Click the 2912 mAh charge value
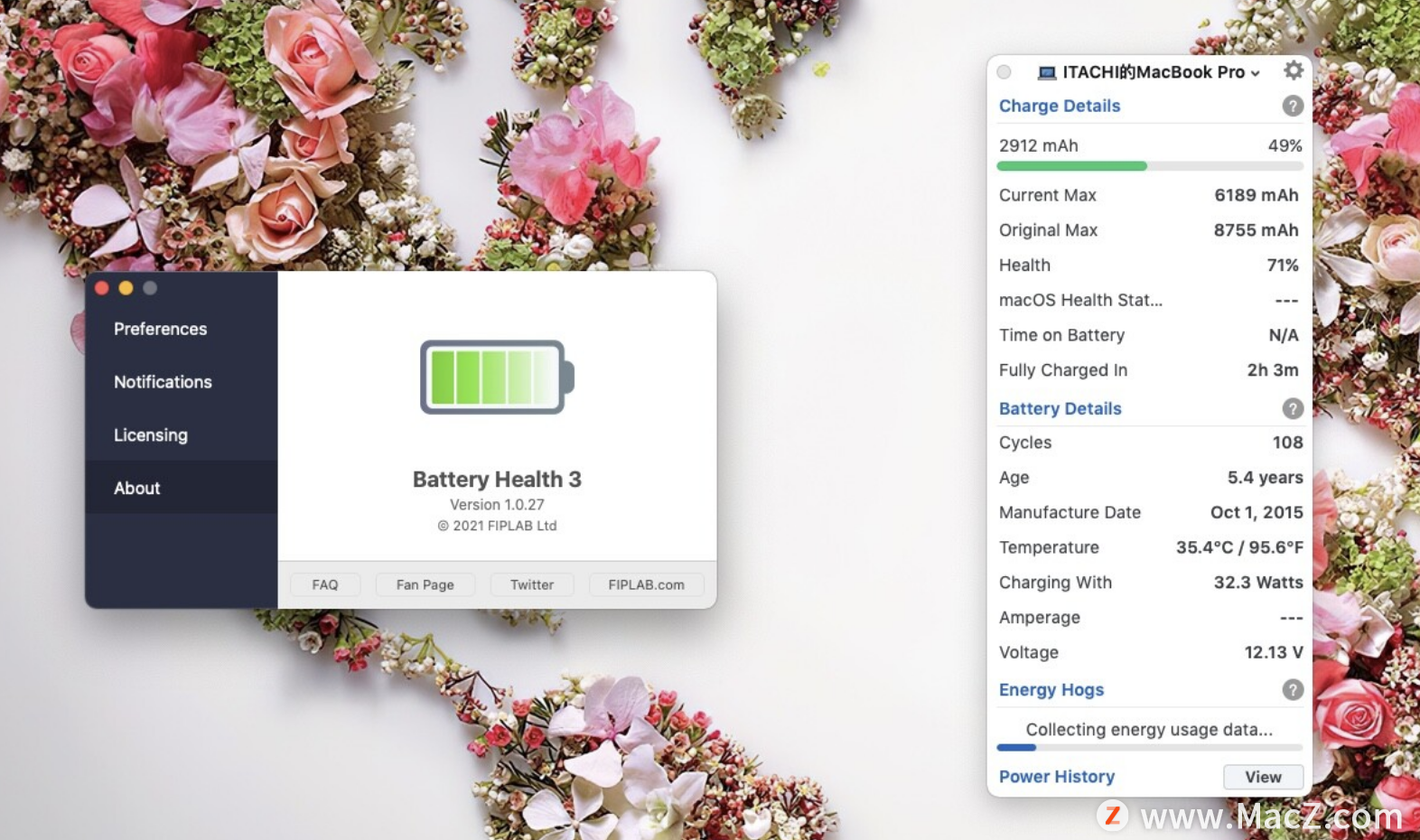Screen dimensions: 1420x840 point(1039,145)
